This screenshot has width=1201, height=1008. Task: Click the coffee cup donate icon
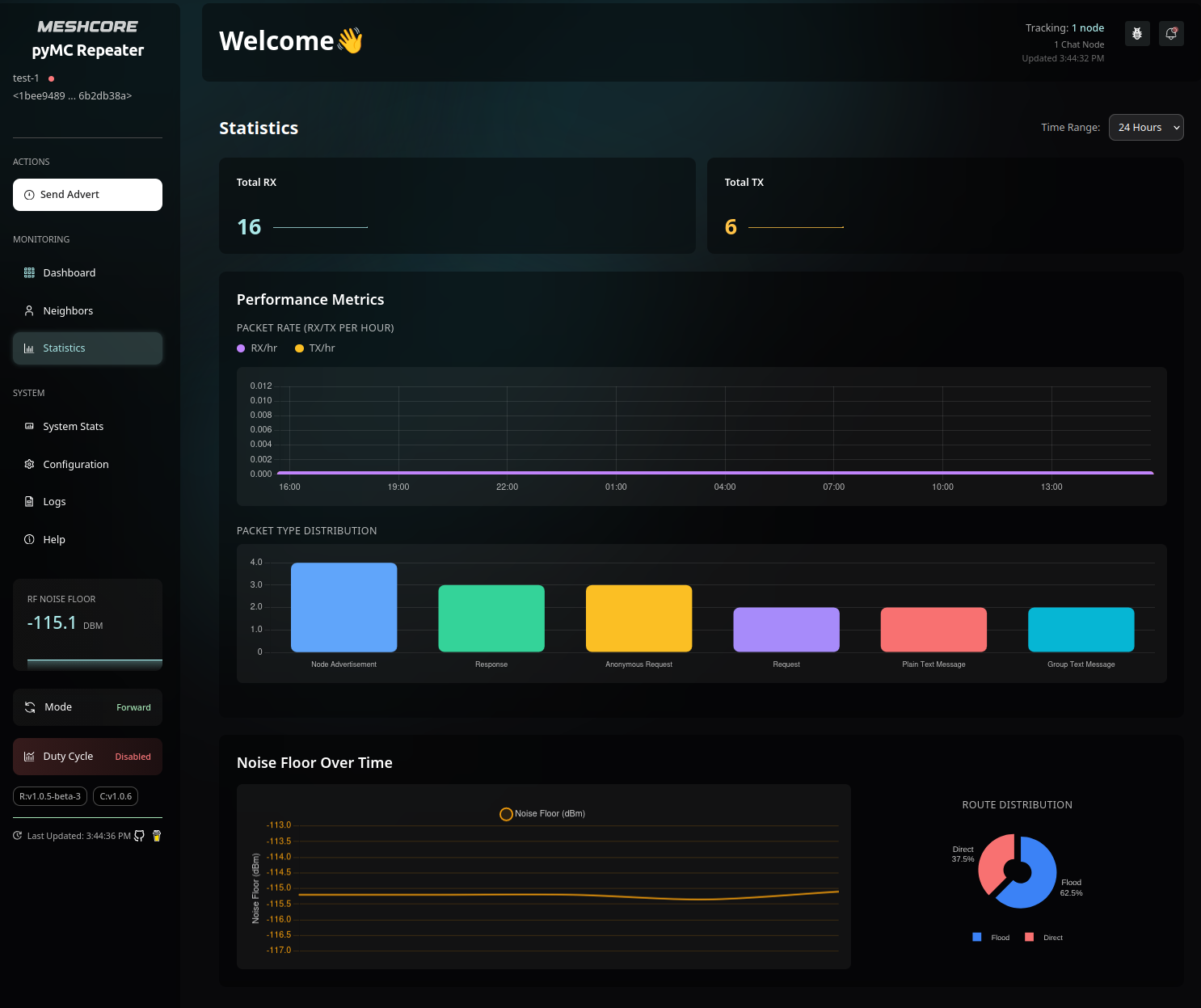pyautogui.click(x=157, y=836)
